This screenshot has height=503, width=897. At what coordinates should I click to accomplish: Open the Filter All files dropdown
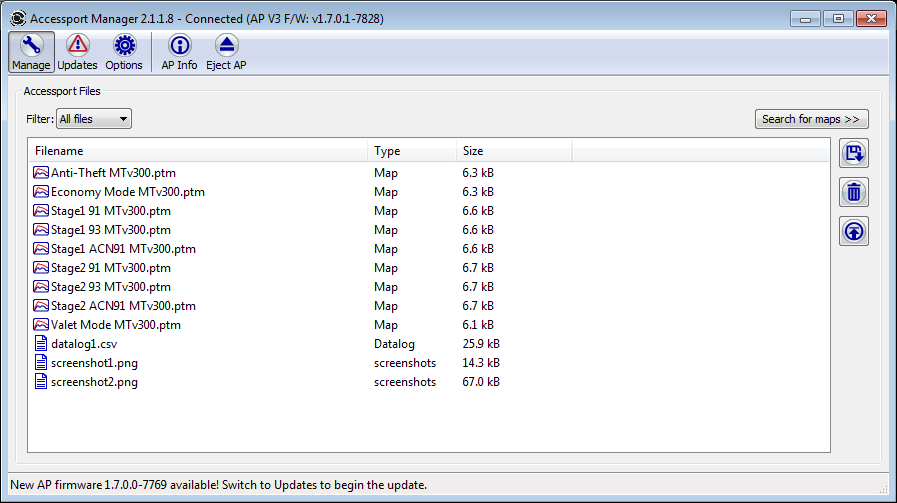tap(94, 119)
